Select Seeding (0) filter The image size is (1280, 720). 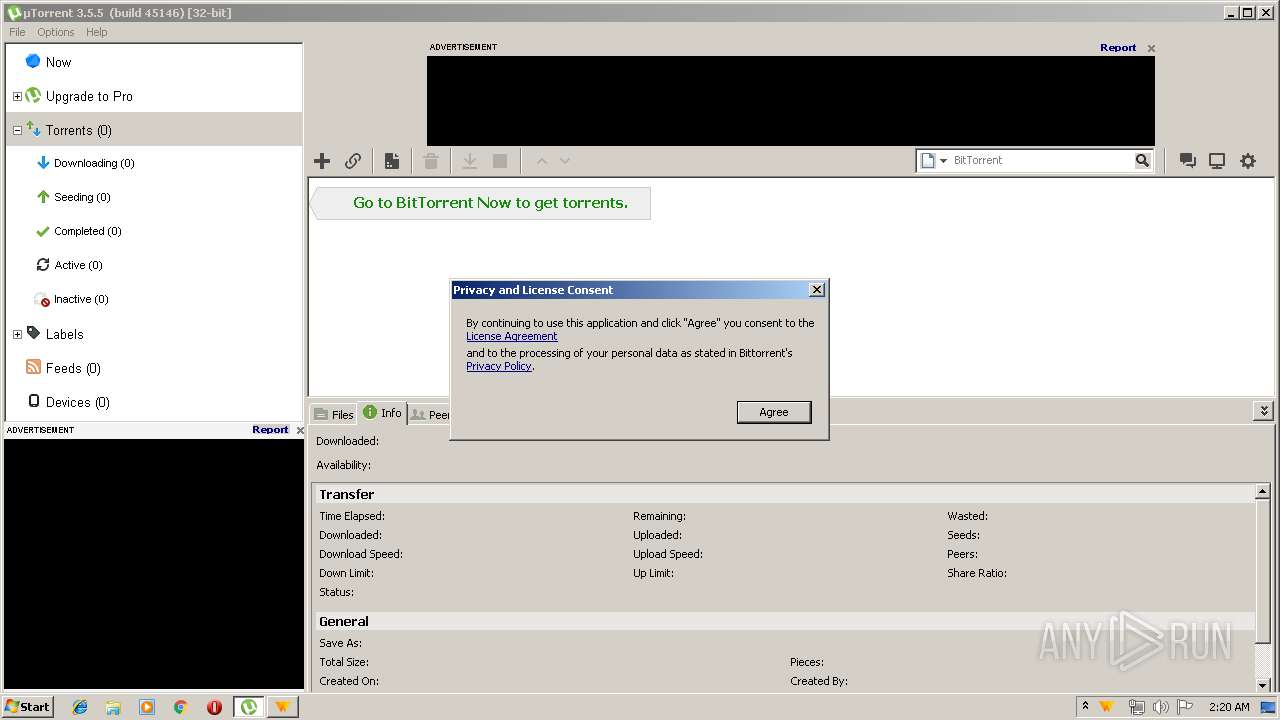[x=154, y=197]
